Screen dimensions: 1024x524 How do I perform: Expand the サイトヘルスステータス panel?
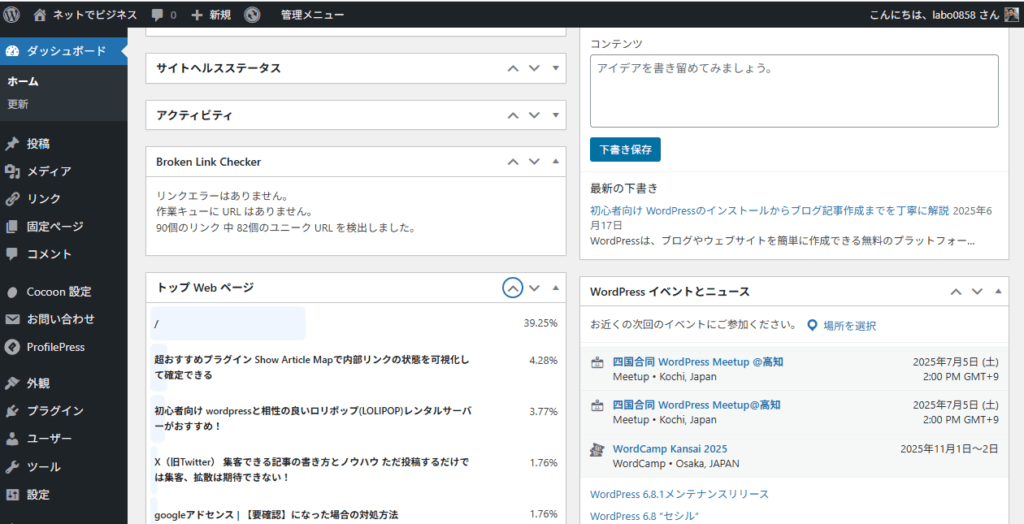(x=555, y=68)
